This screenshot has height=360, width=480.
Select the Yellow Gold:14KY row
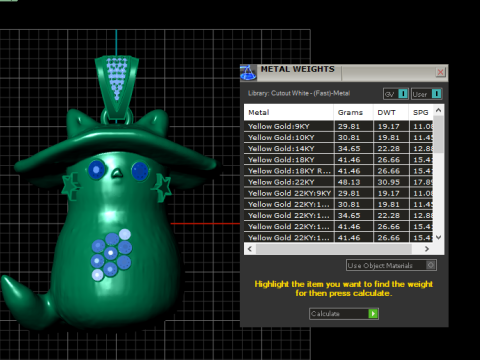(339, 149)
